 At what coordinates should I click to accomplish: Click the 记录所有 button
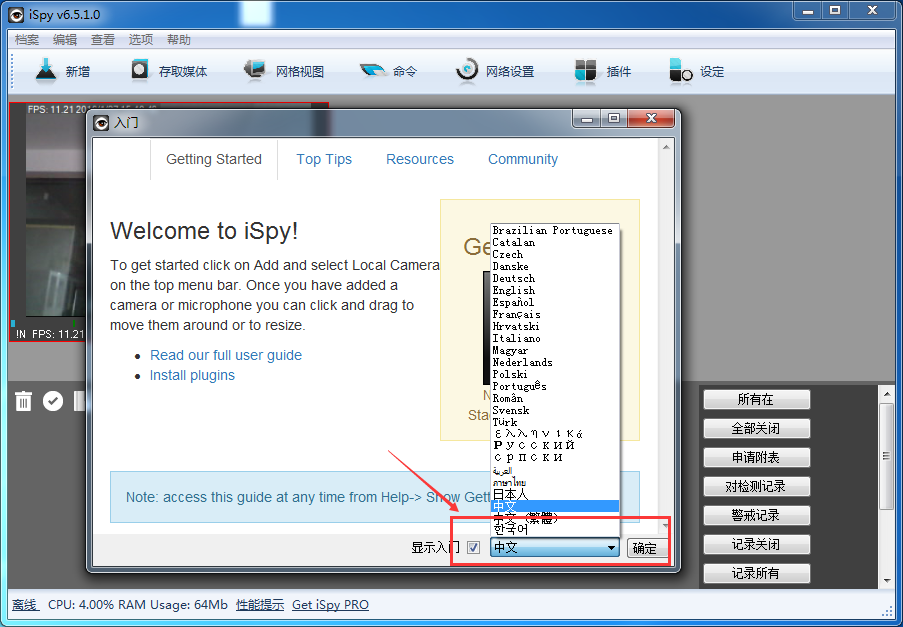[756, 573]
